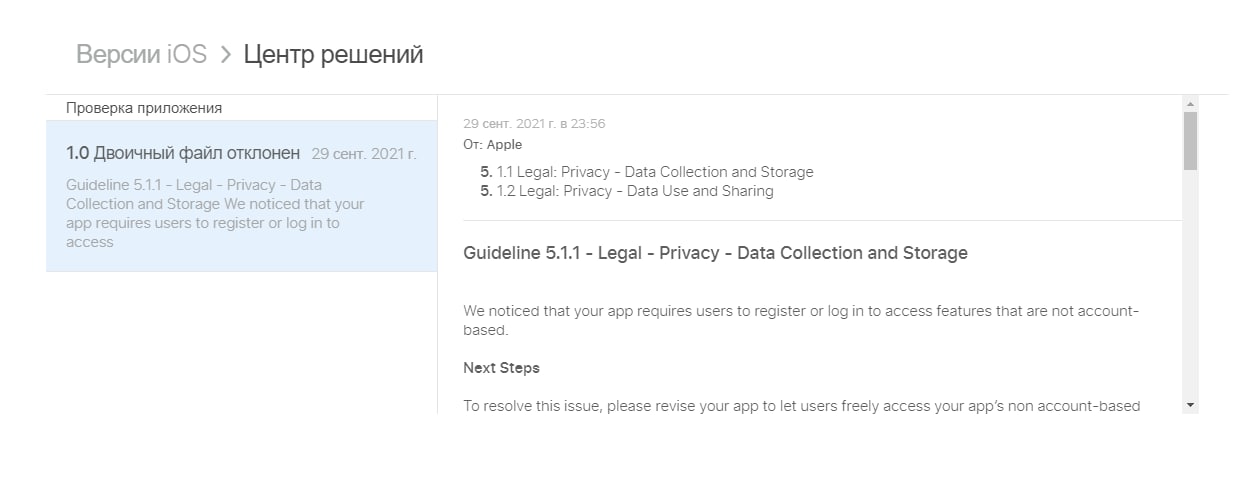Click the Guideline 5.1.1 heading in message
1253x480 pixels.
tap(715, 253)
